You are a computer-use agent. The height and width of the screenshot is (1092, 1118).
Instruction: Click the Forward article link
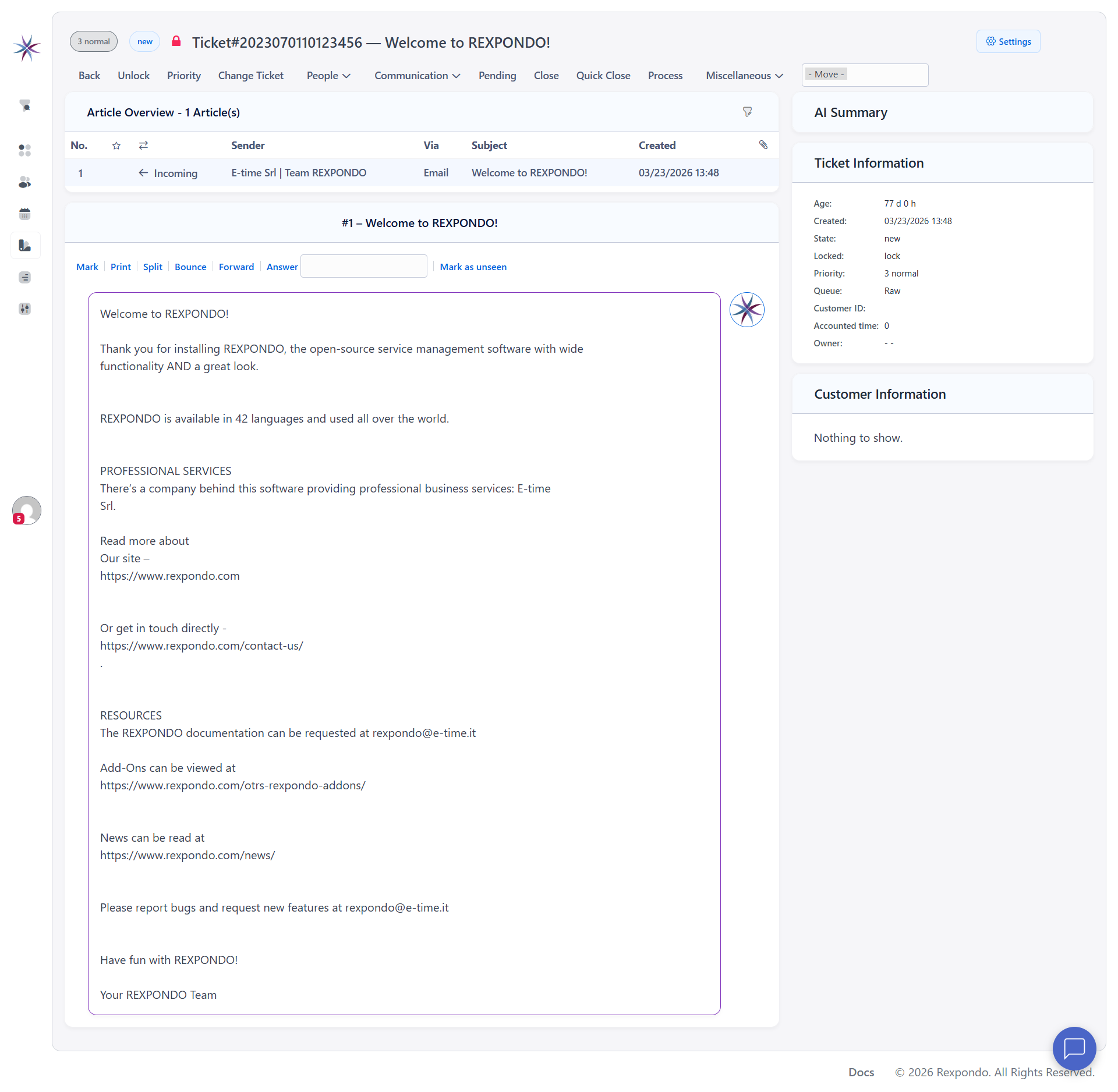click(x=236, y=267)
